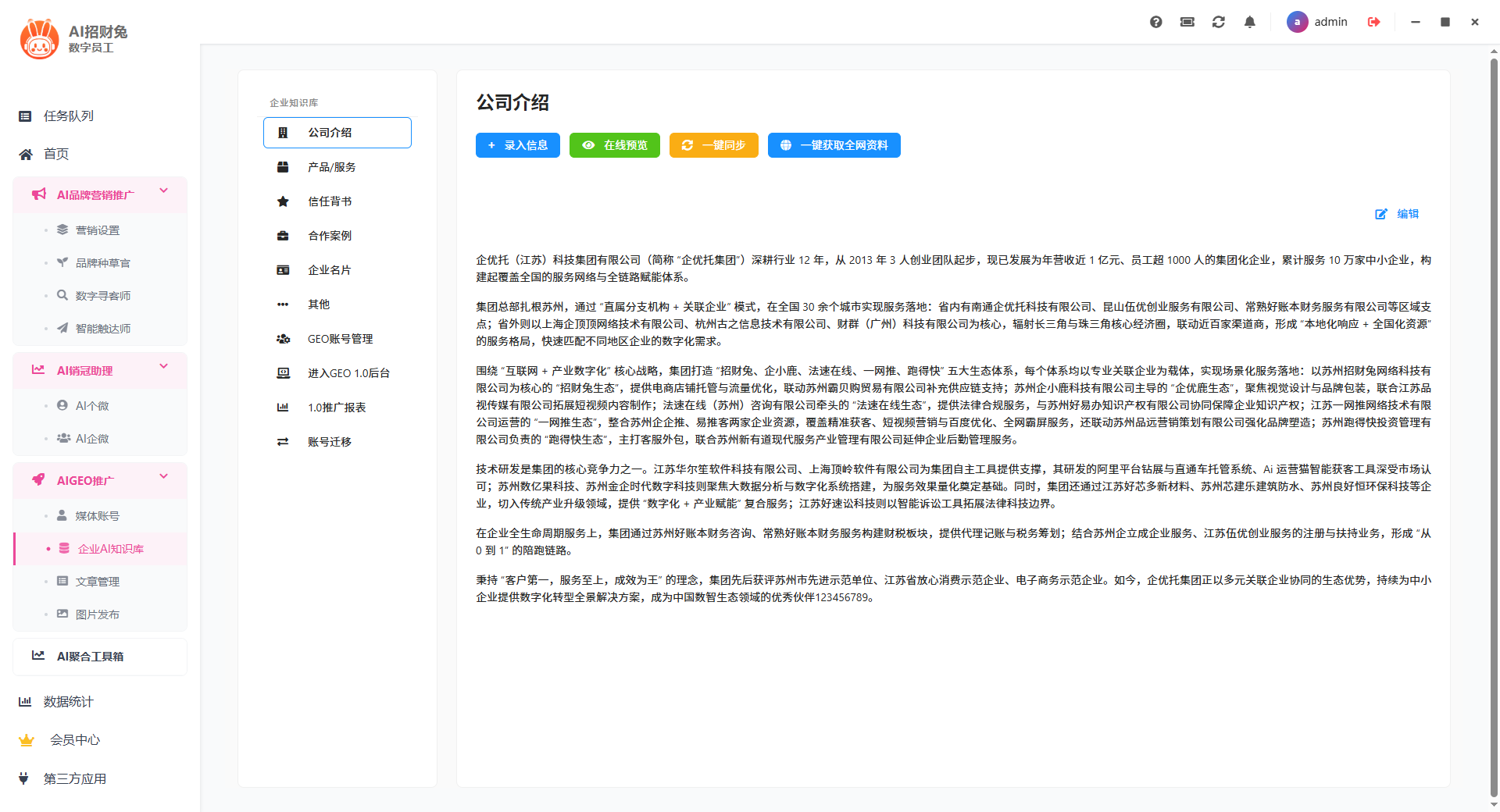The image size is (1500, 812).
Task: Click the 在线预览 green button
Action: click(x=614, y=145)
